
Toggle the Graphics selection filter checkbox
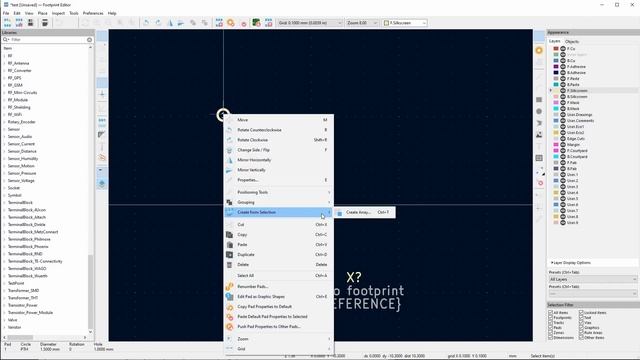pos(581,328)
